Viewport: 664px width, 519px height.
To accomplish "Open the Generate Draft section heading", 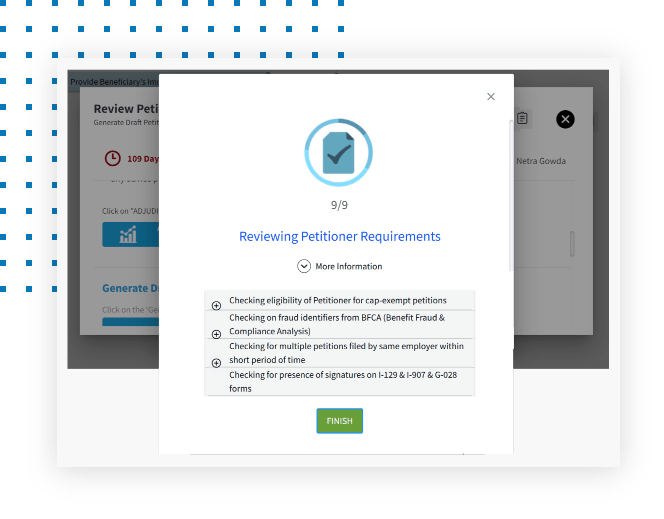I will pyautogui.click(x=130, y=288).
